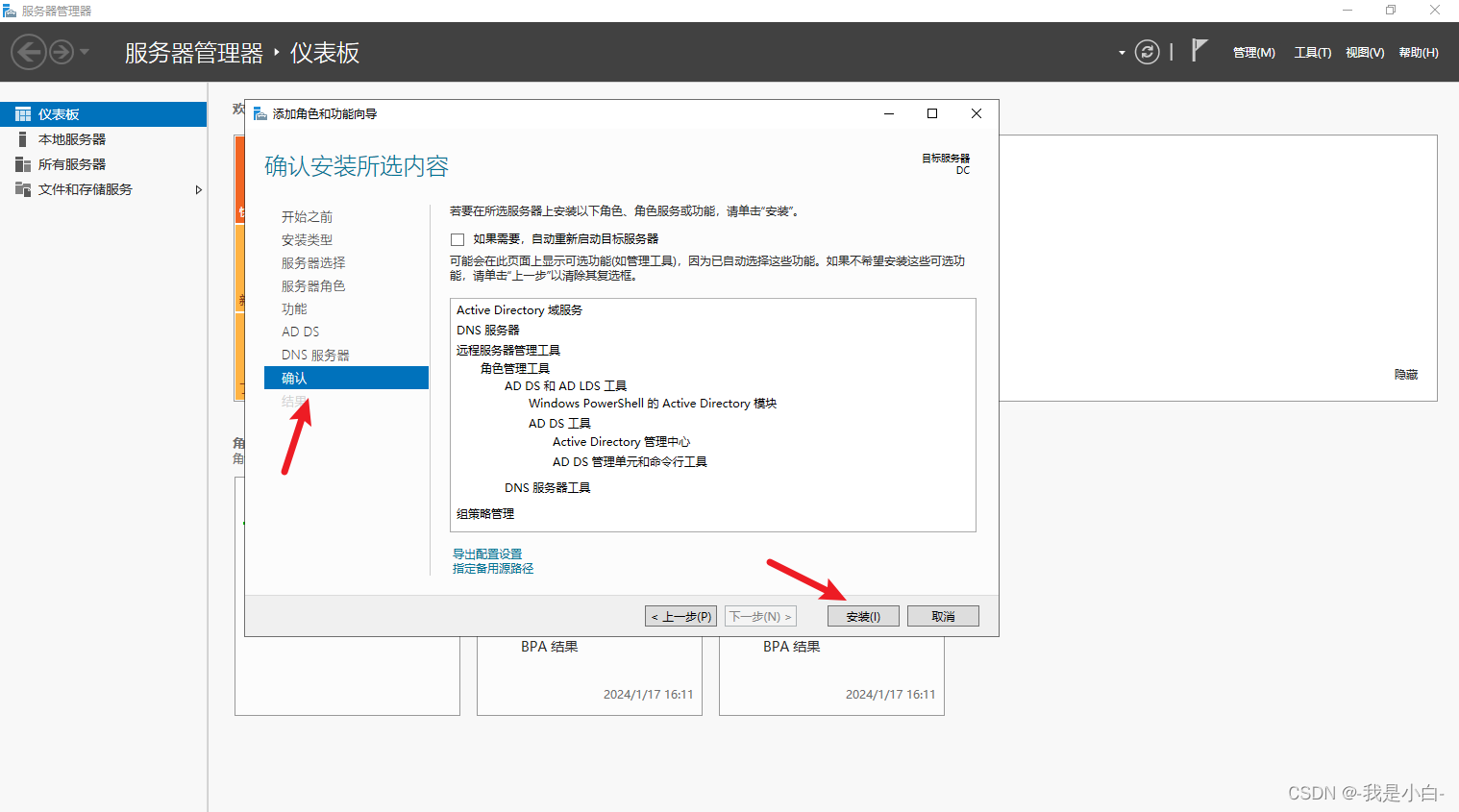Click AD DS 和 AD LDS 工具 entry
Image resolution: width=1459 pixels, height=812 pixels.
565,386
